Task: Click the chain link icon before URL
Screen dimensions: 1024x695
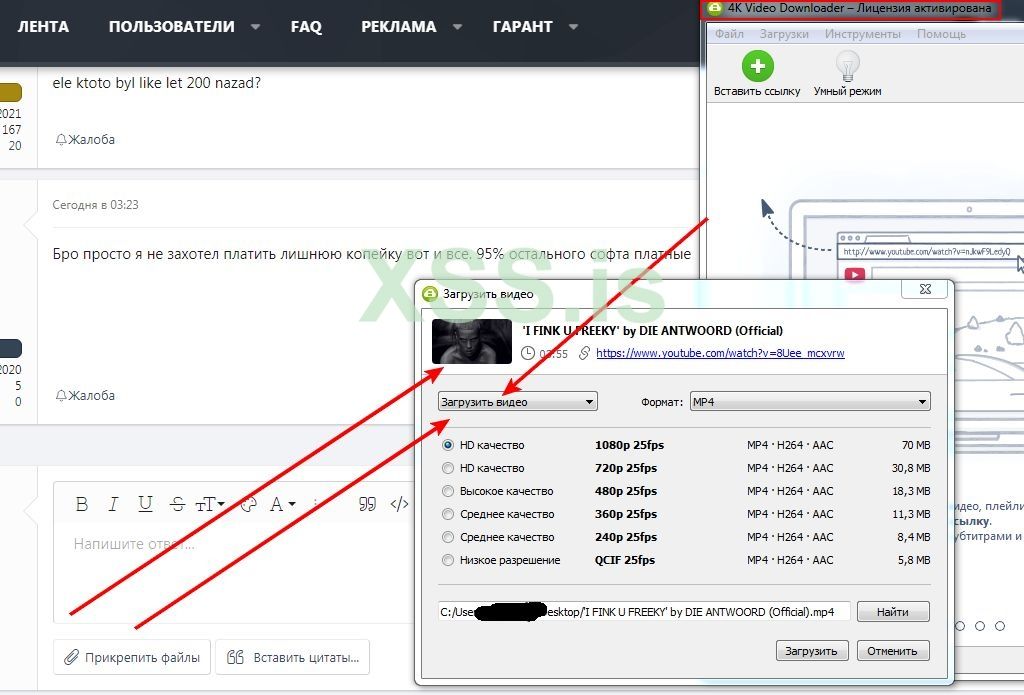Action: point(584,353)
